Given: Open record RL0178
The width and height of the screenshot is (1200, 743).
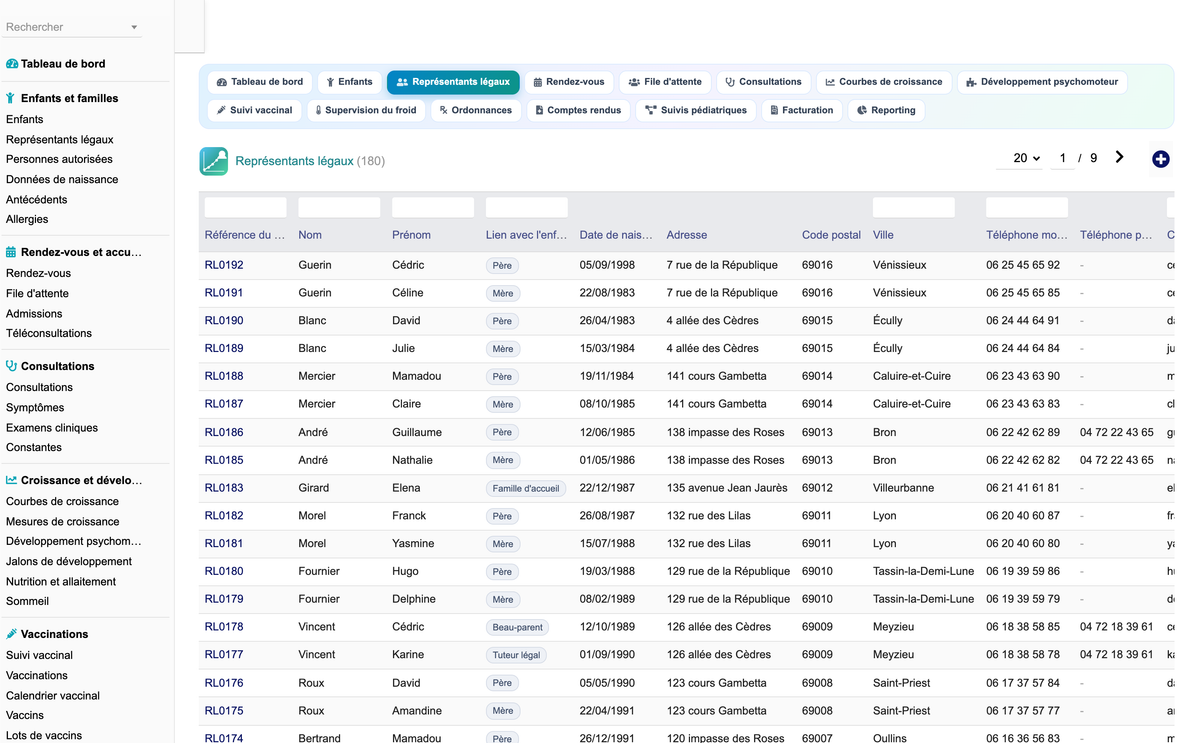Looking at the screenshot, I should tap(224, 627).
